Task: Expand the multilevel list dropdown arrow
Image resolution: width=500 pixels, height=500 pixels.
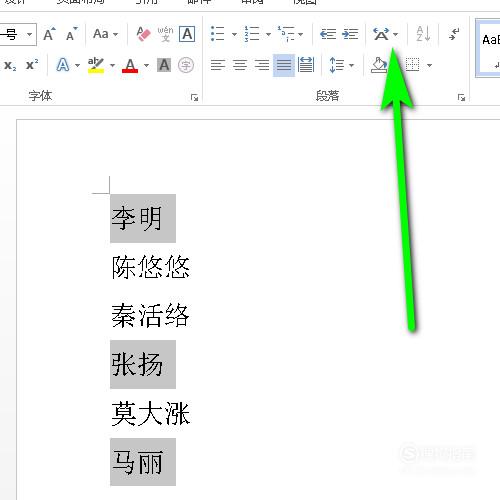Action: [x=300, y=34]
